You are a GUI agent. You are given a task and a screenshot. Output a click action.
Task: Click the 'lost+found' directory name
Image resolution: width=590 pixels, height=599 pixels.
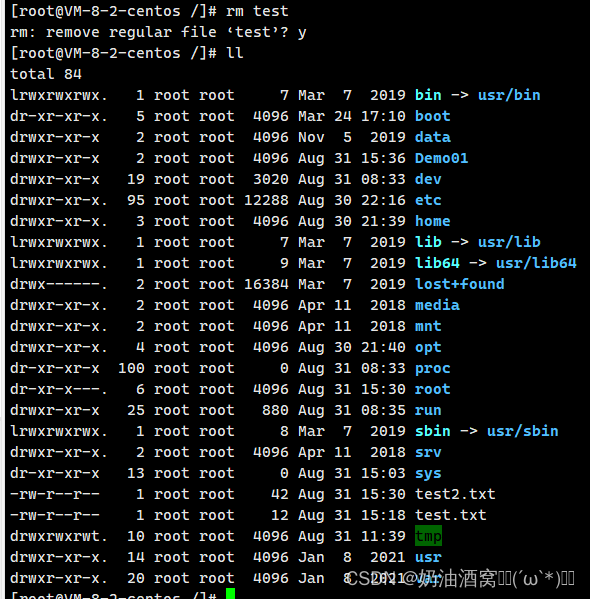[x=459, y=284]
